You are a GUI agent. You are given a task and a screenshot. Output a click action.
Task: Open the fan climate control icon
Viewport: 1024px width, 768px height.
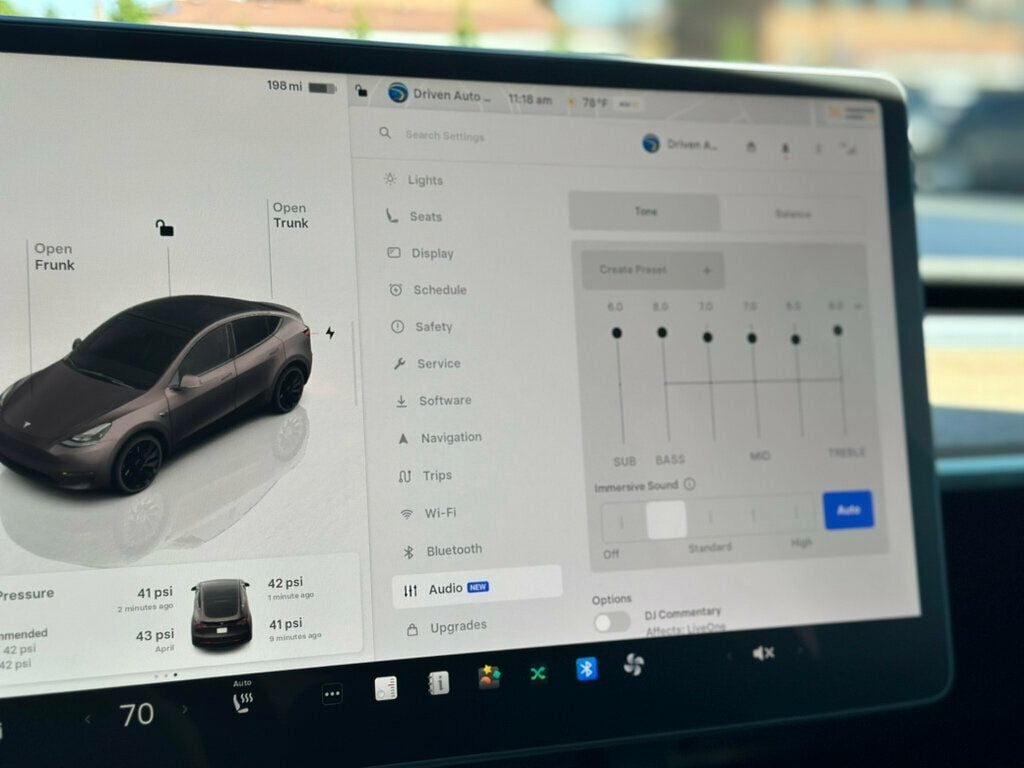click(x=633, y=665)
